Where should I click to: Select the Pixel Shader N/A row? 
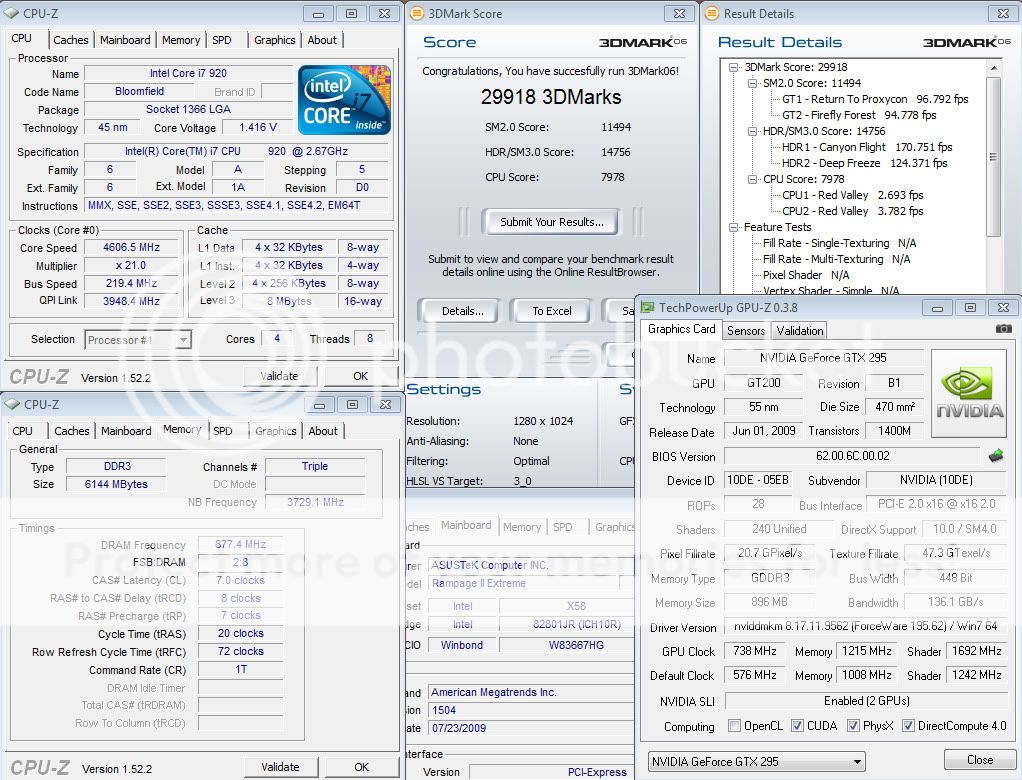pyautogui.click(x=806, y=275)
